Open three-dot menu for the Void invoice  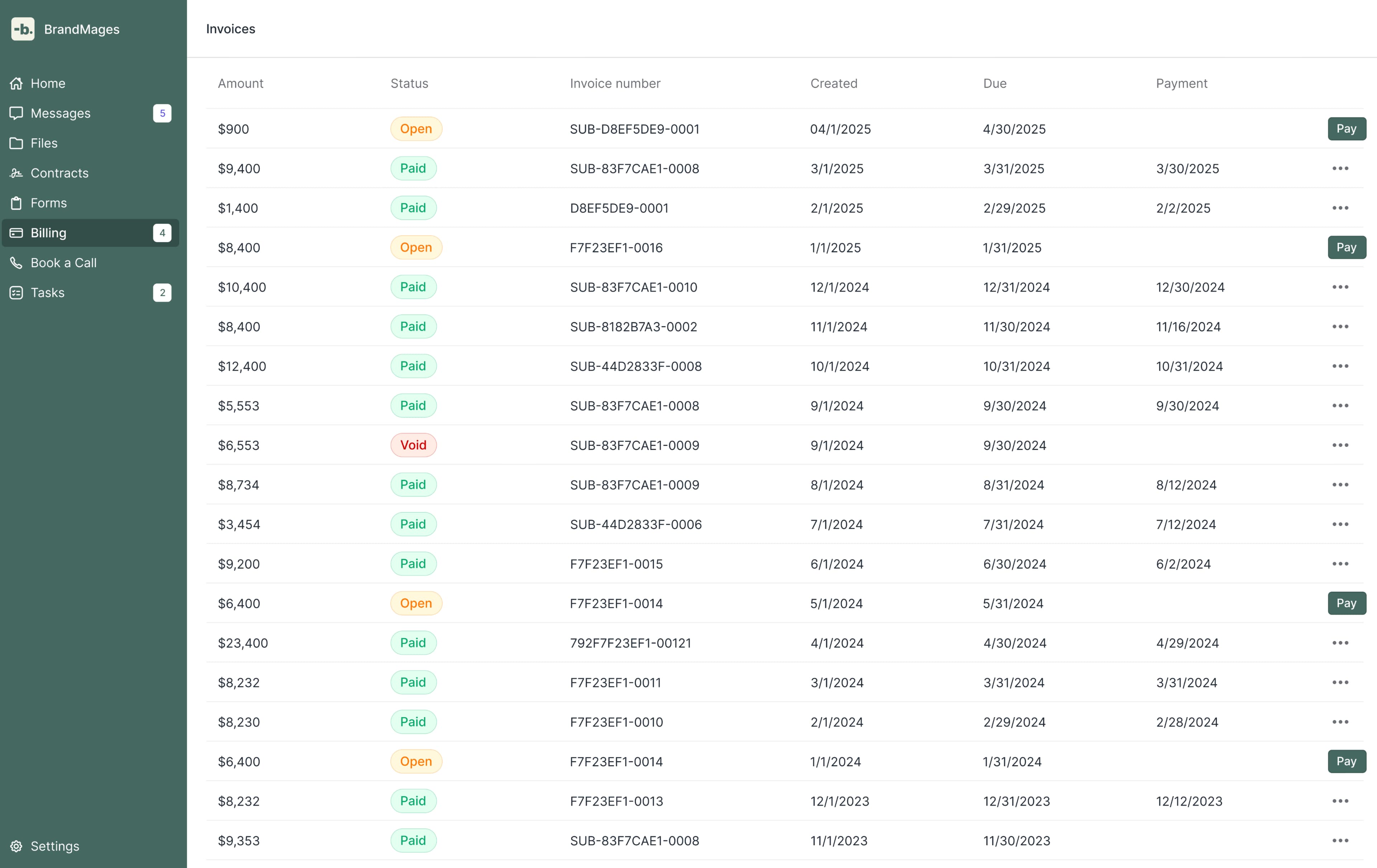[1340, 445]
